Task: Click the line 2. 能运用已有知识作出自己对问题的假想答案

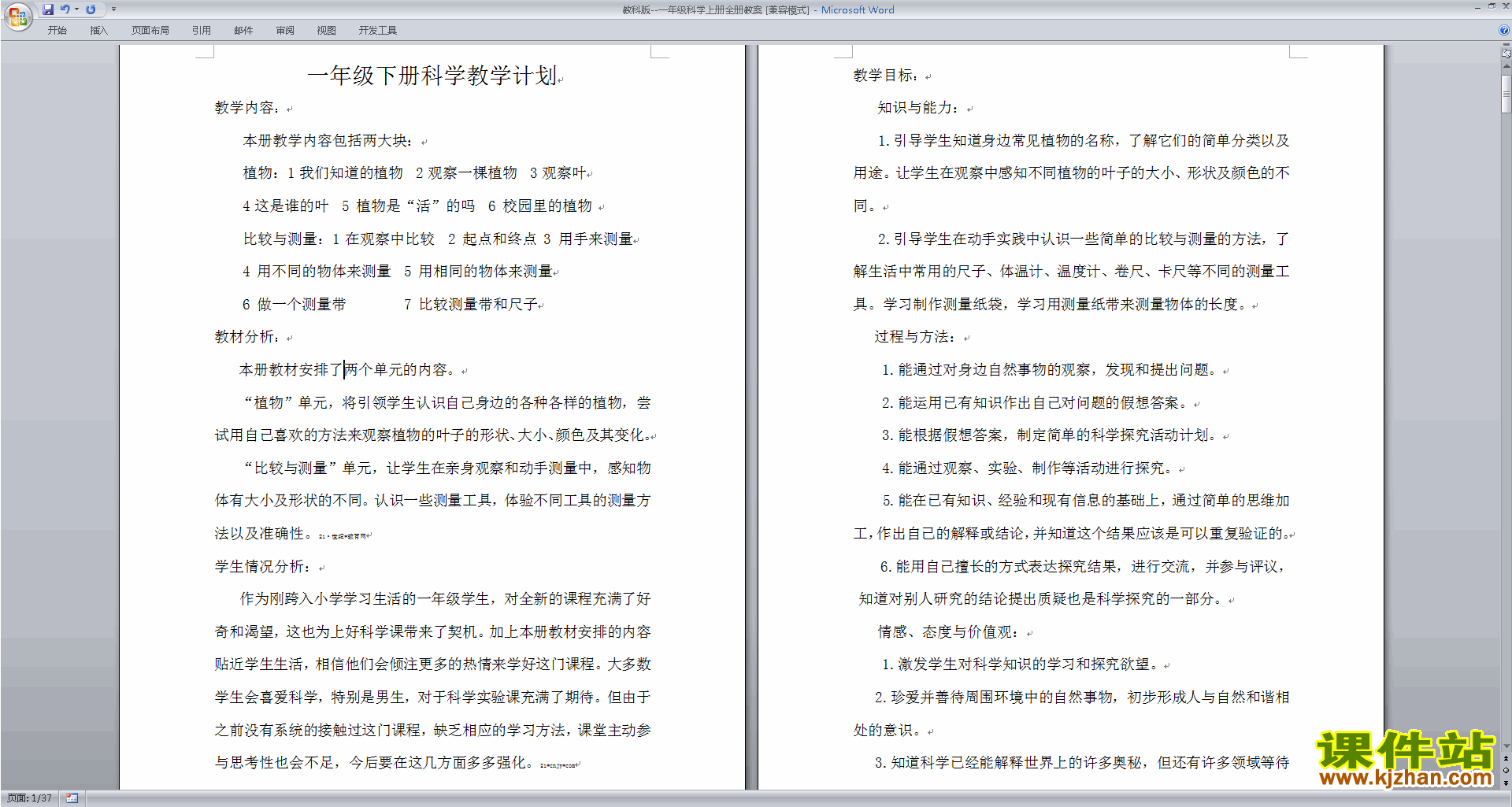Action: click(1035, 403)
